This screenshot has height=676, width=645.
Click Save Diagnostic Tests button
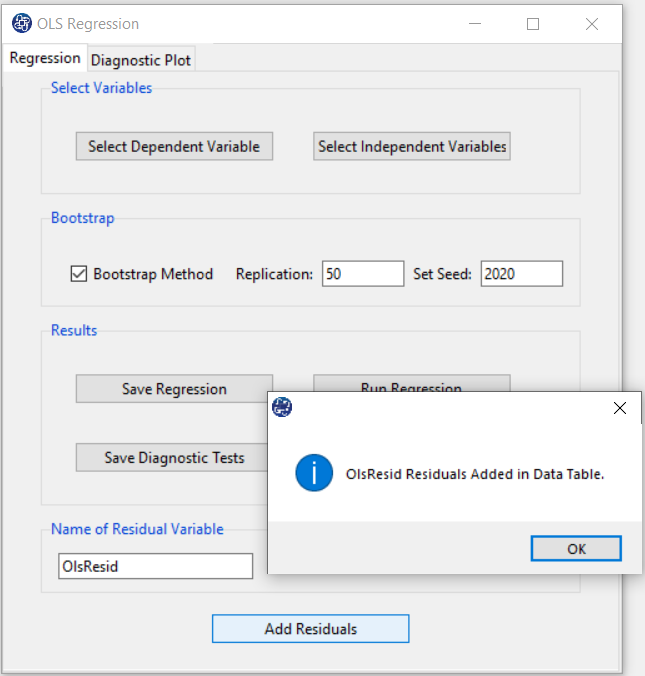(x=172, y=457)
